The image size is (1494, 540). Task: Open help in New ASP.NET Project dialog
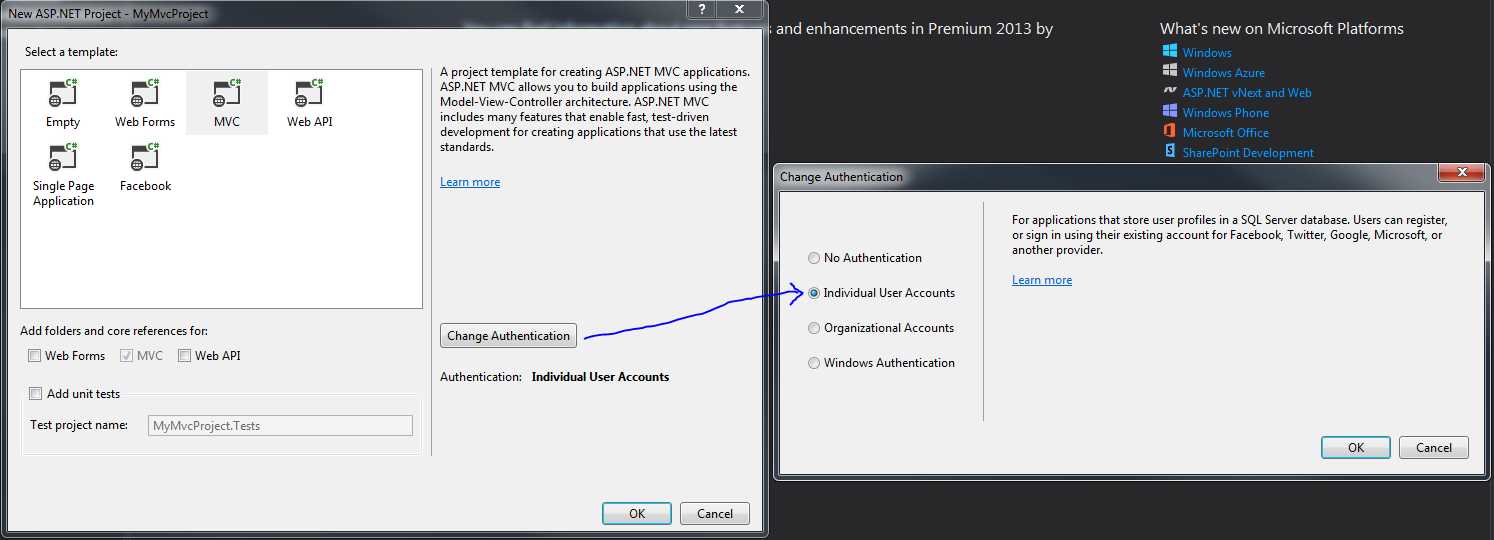702,9
